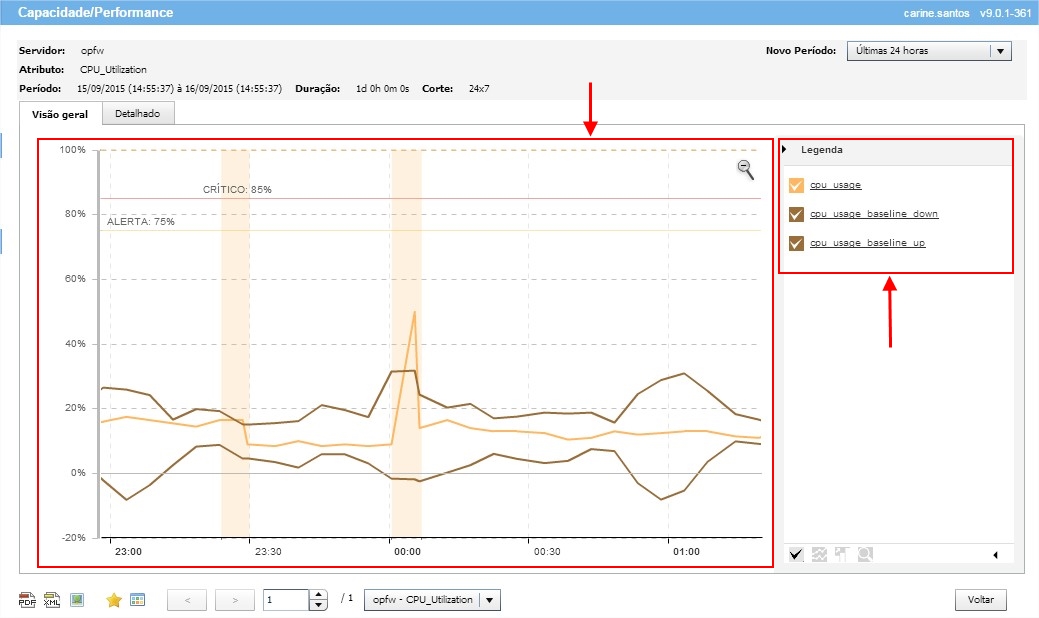The width and height of the screenshot is (1039, 618).
Task: Toggle the cpu_usage series checkbox
Action: [x=796, y=185]
